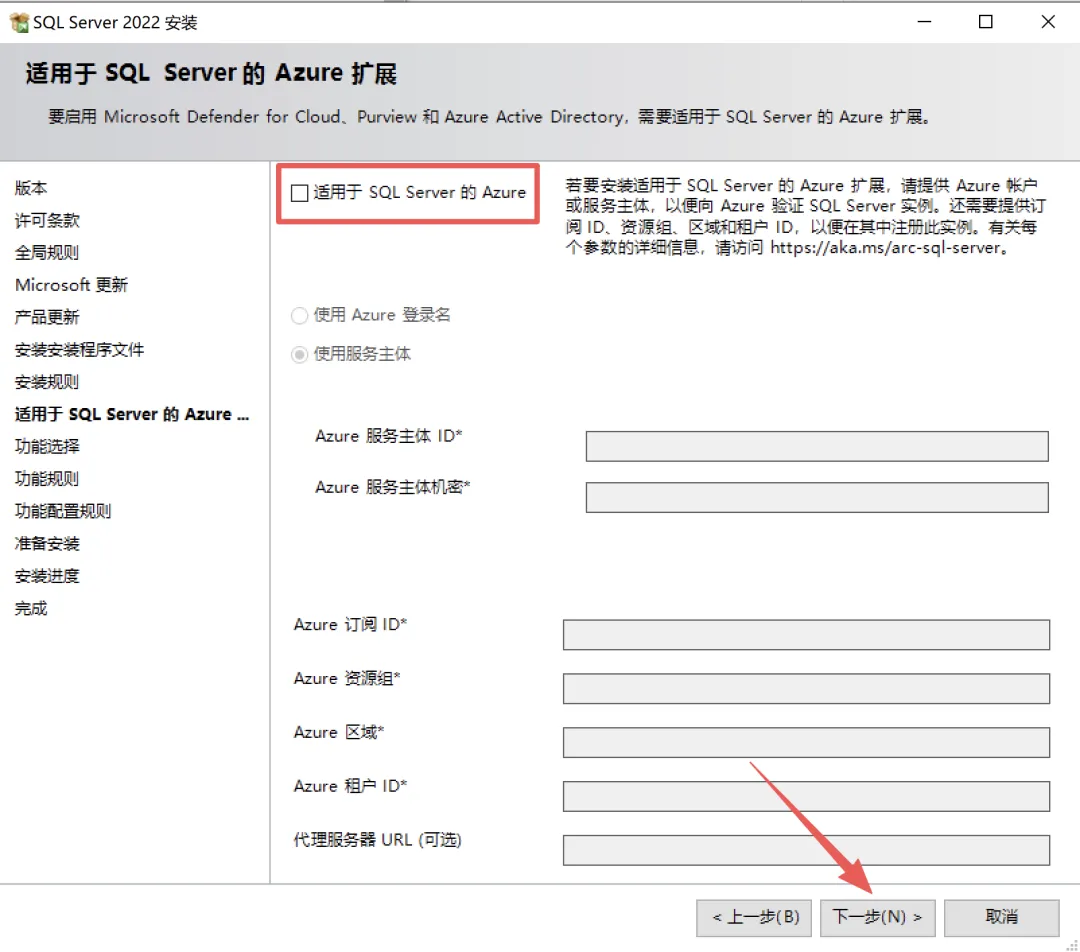Select 版本 step in the sidebar
The width and height of the screenshot is (1080, 952).
(31, 188)
